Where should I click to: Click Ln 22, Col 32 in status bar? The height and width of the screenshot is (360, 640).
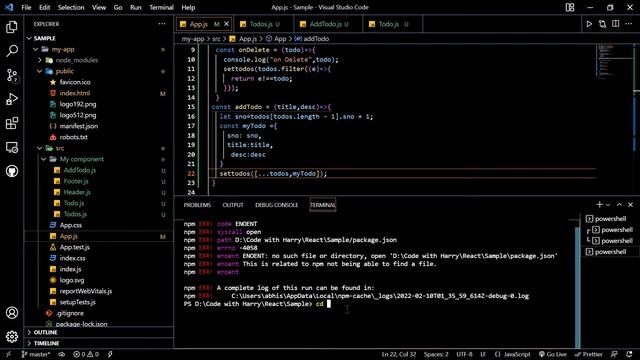coord(399,354)
